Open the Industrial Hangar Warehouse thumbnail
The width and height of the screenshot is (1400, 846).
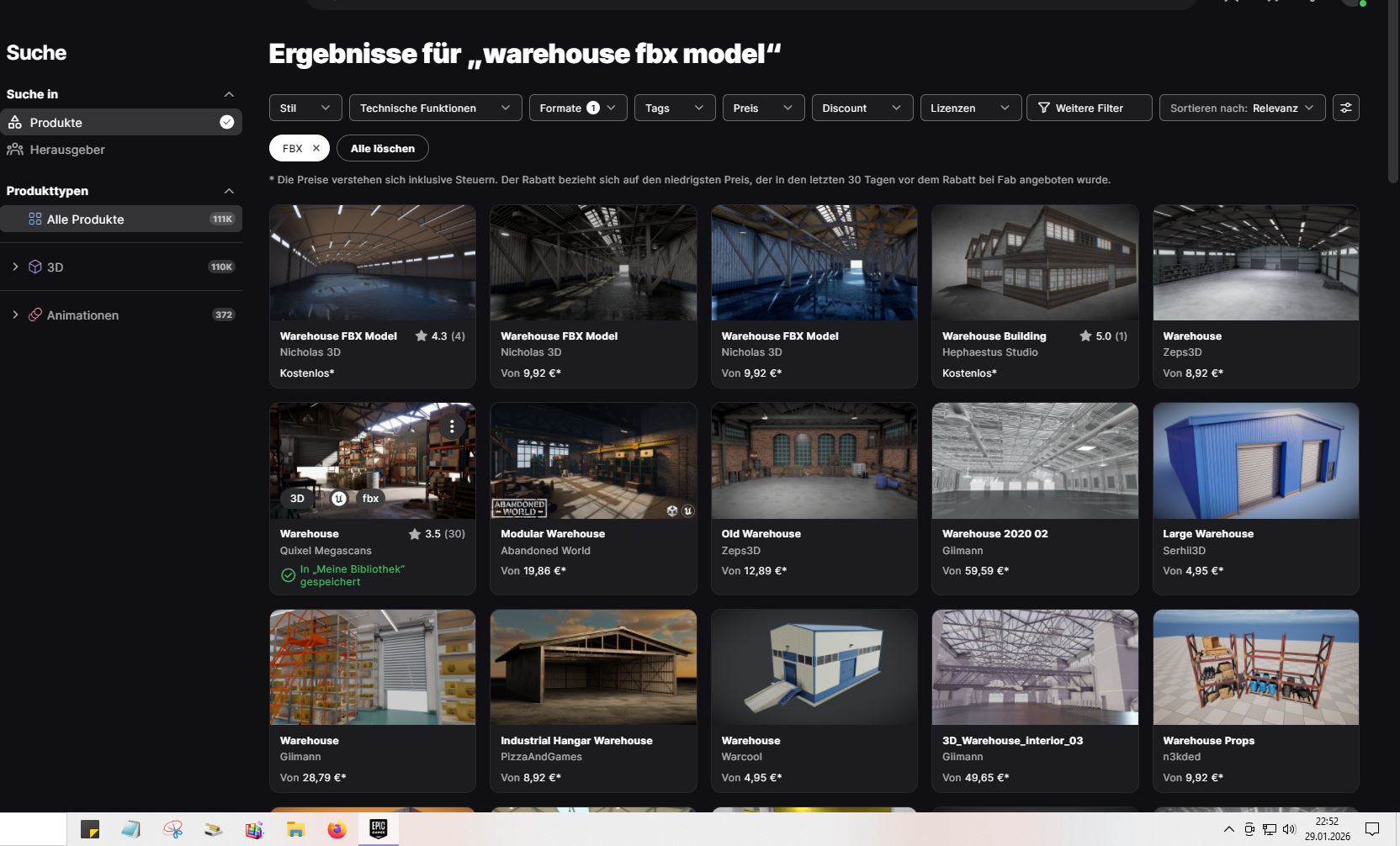[x=593, y=668]
